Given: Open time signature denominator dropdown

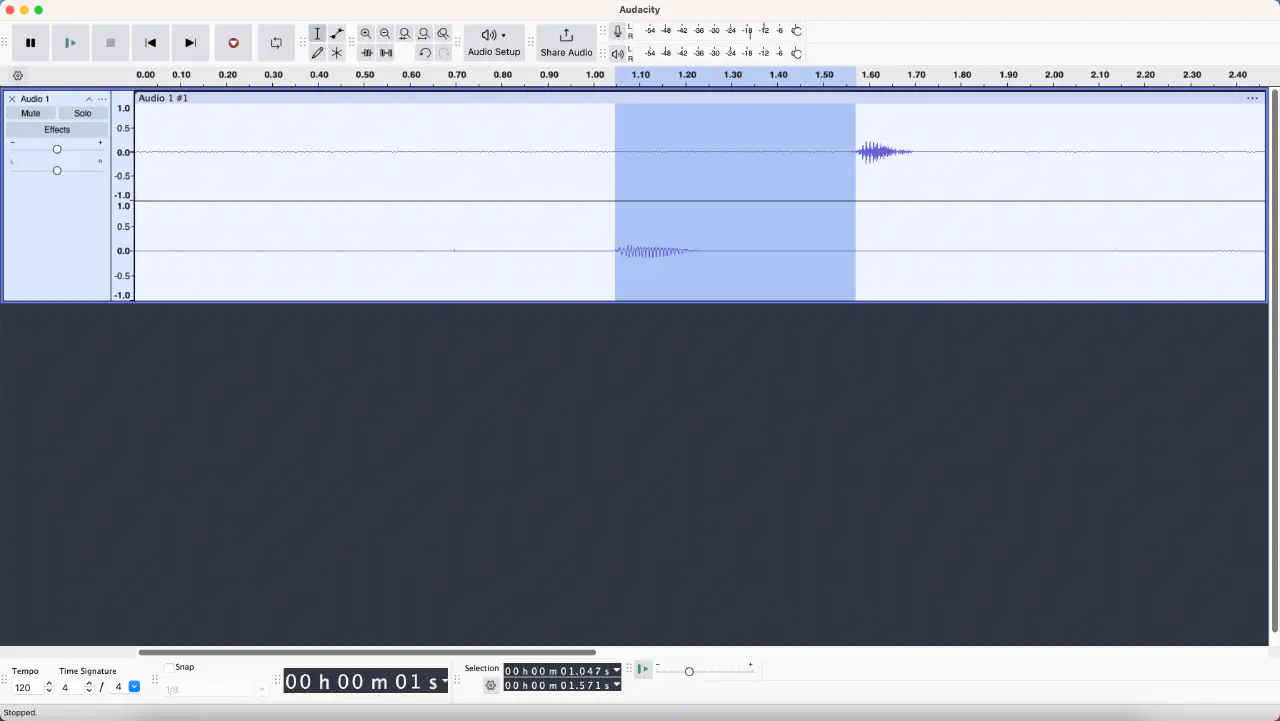Looking at the screenshot, I should [134, 687].
